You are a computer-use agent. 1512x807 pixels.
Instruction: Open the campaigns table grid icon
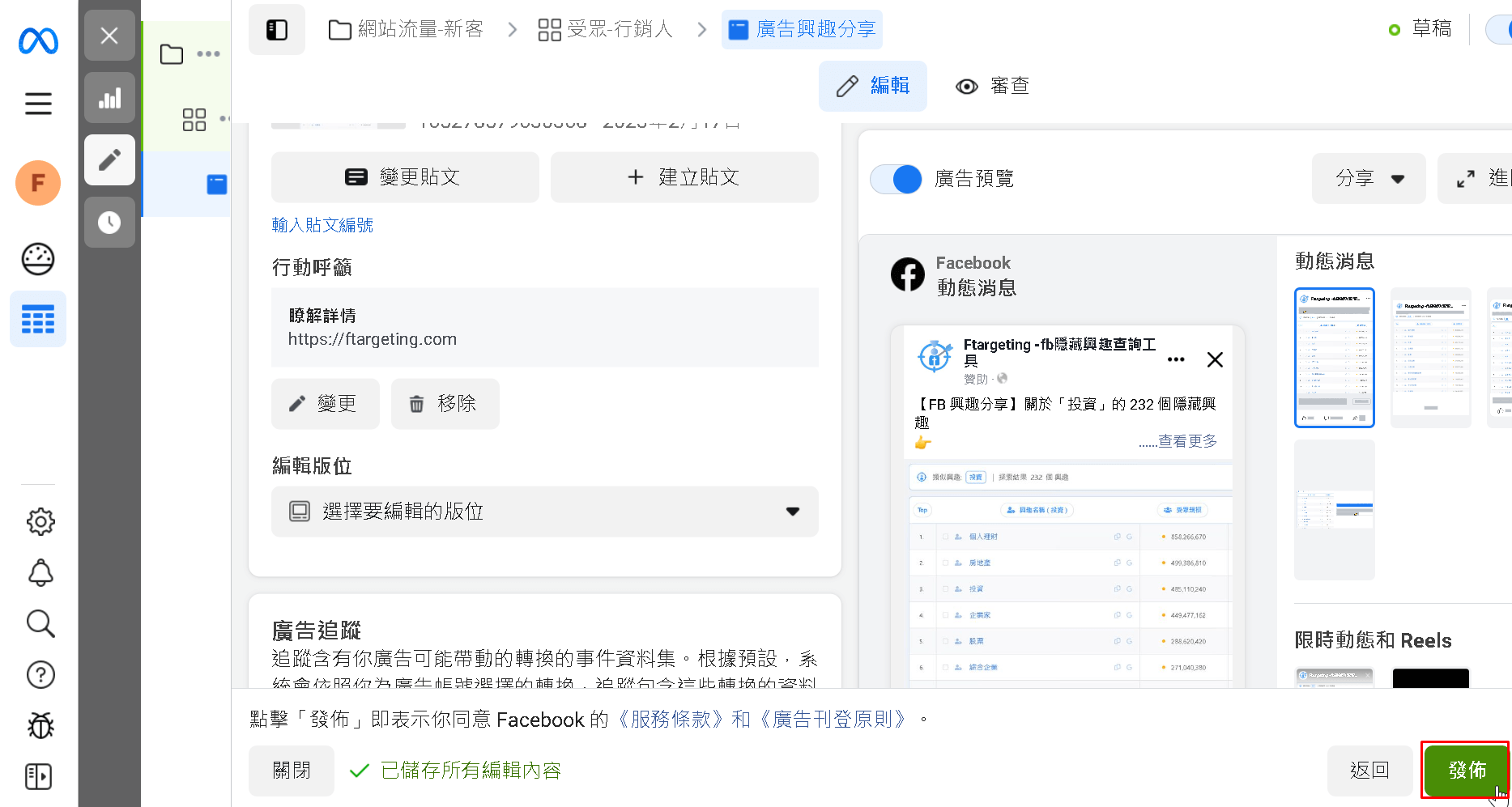click(x=38, y=319)
